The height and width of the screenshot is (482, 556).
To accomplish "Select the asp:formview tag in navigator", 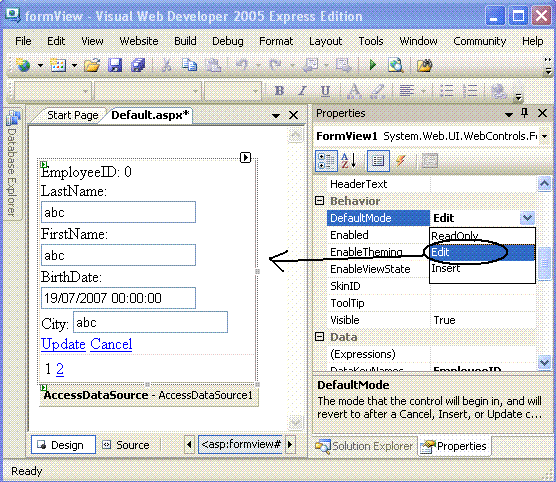I will [x=240, y=444].
